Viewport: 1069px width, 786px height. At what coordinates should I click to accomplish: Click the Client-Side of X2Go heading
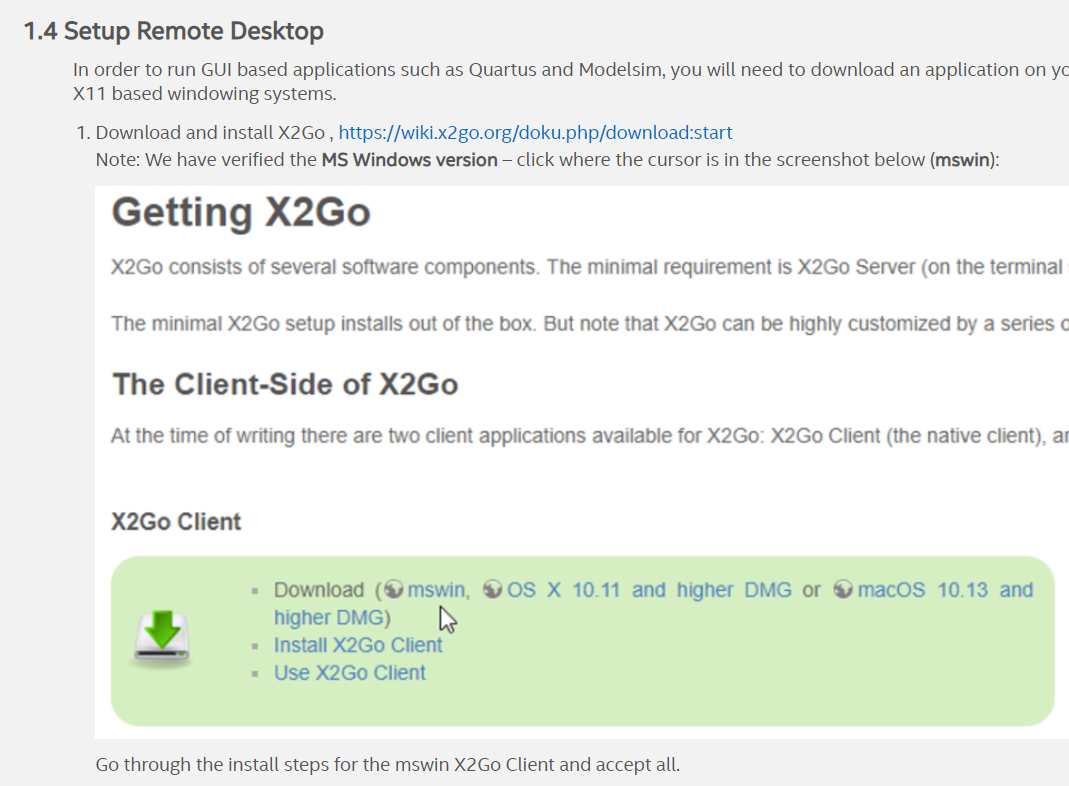284,384
